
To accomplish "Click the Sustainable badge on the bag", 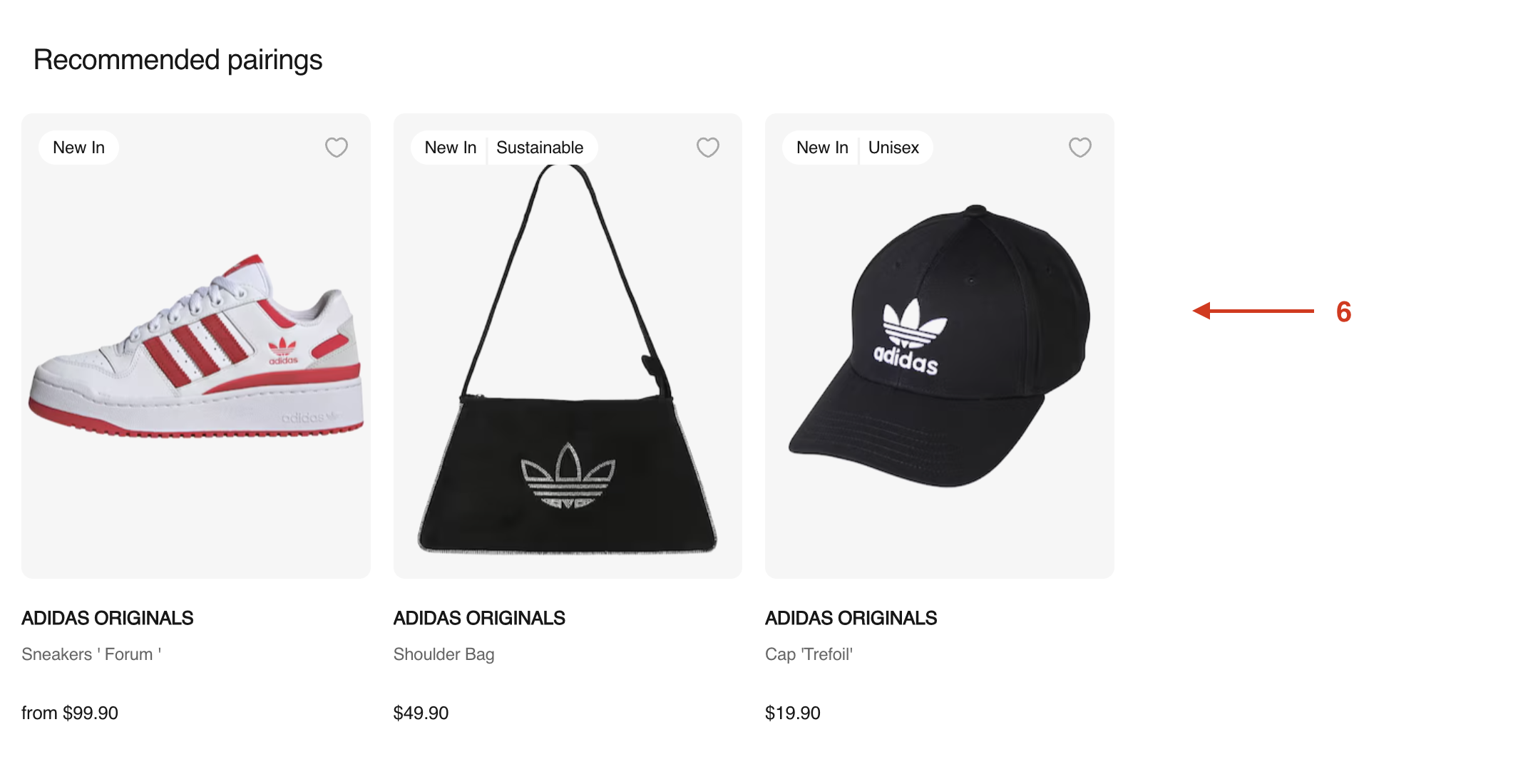I will (x=540, y=148).
